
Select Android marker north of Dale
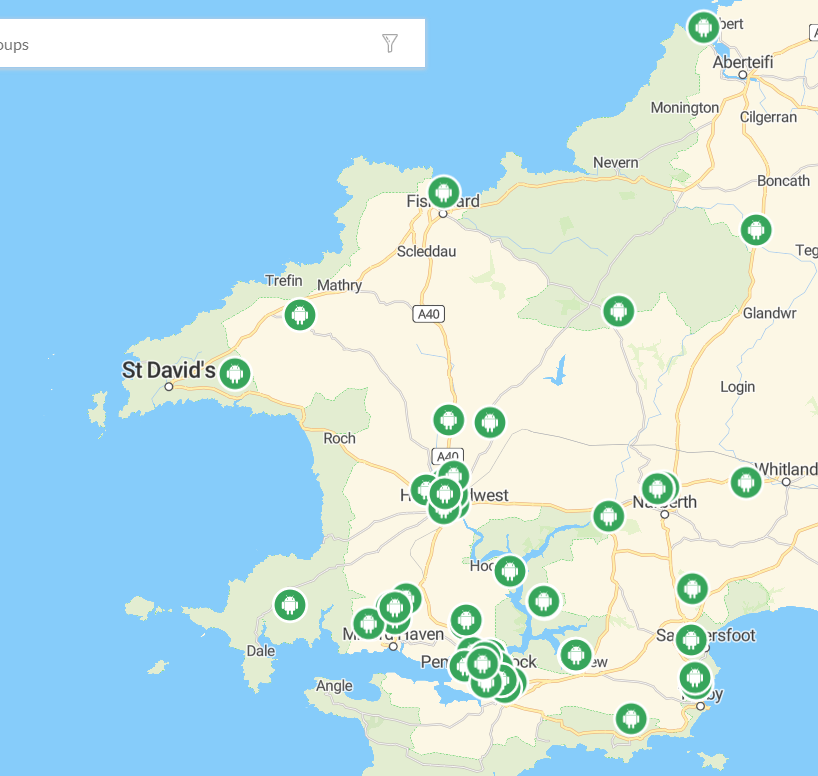290,605
